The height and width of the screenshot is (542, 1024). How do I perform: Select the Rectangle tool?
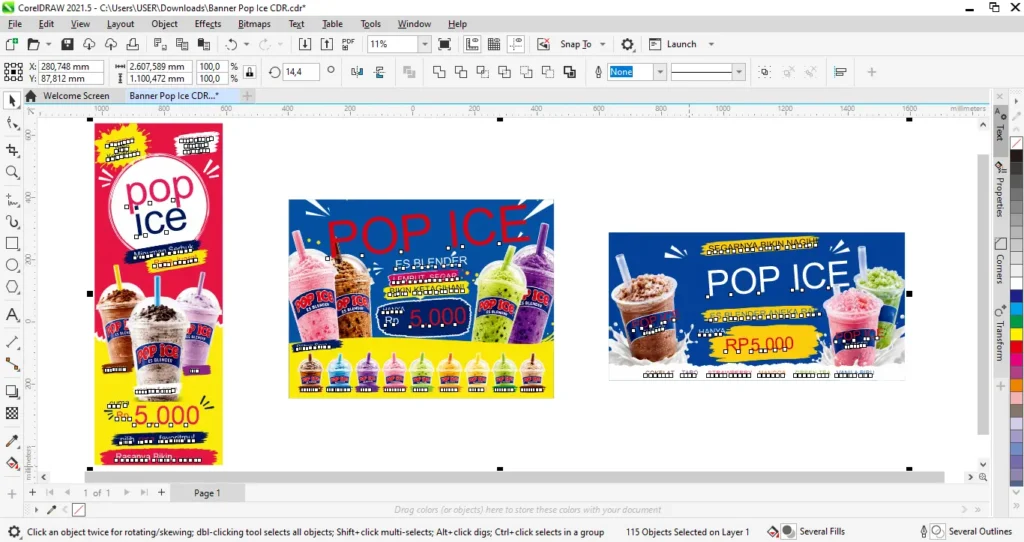[12, 244]
